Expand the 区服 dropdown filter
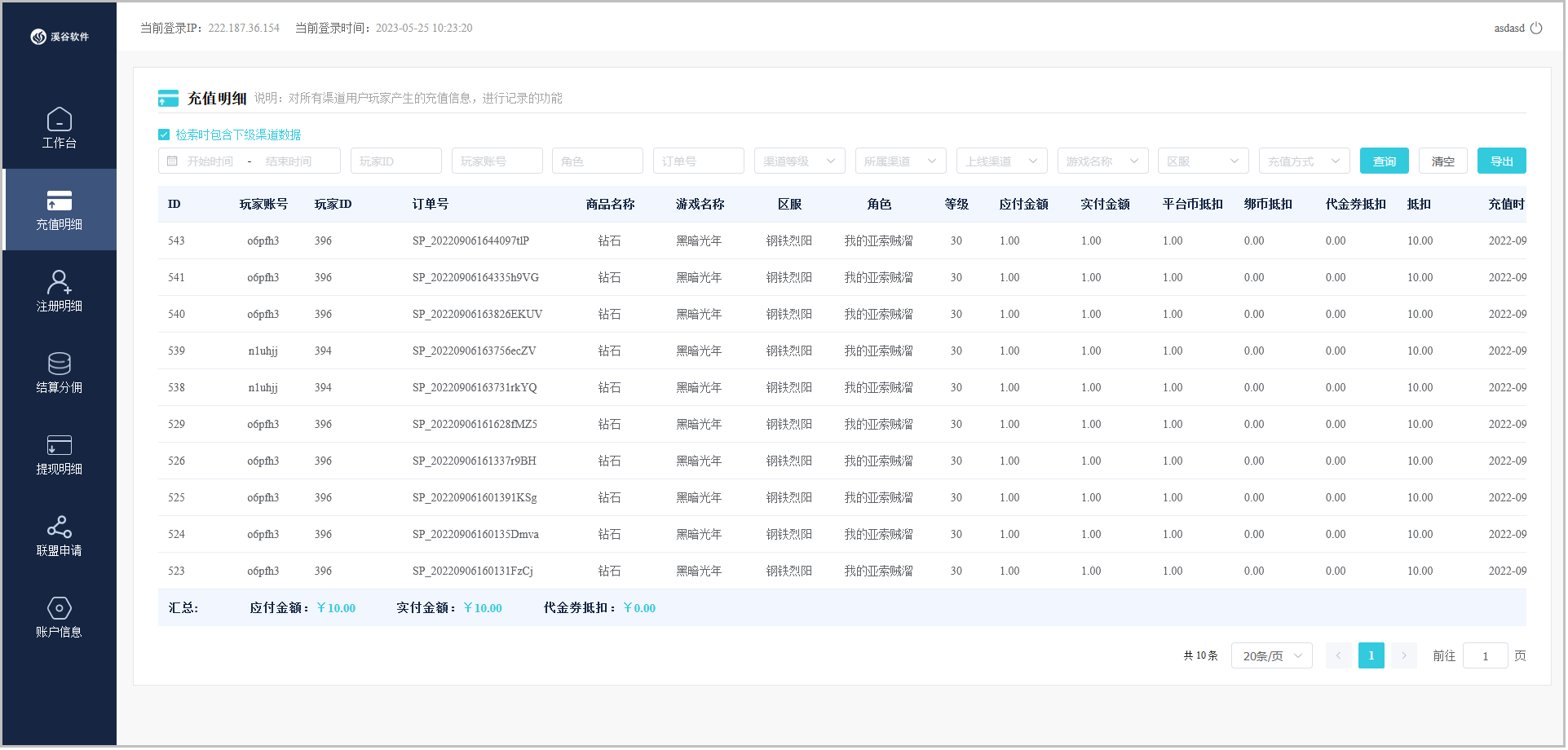 [1203, 161]
